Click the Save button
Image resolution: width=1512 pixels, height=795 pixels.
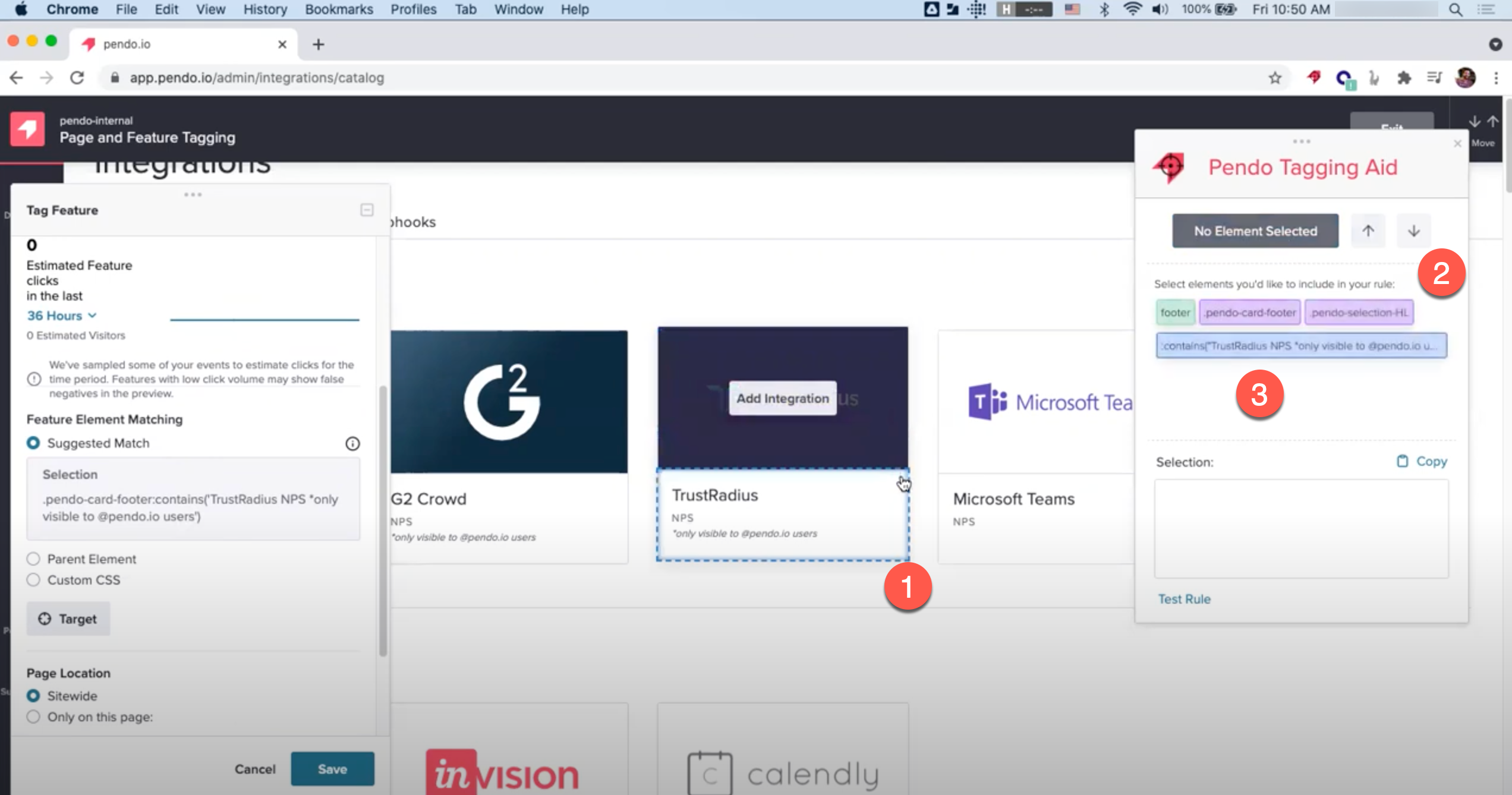click(x=332, y=769)
